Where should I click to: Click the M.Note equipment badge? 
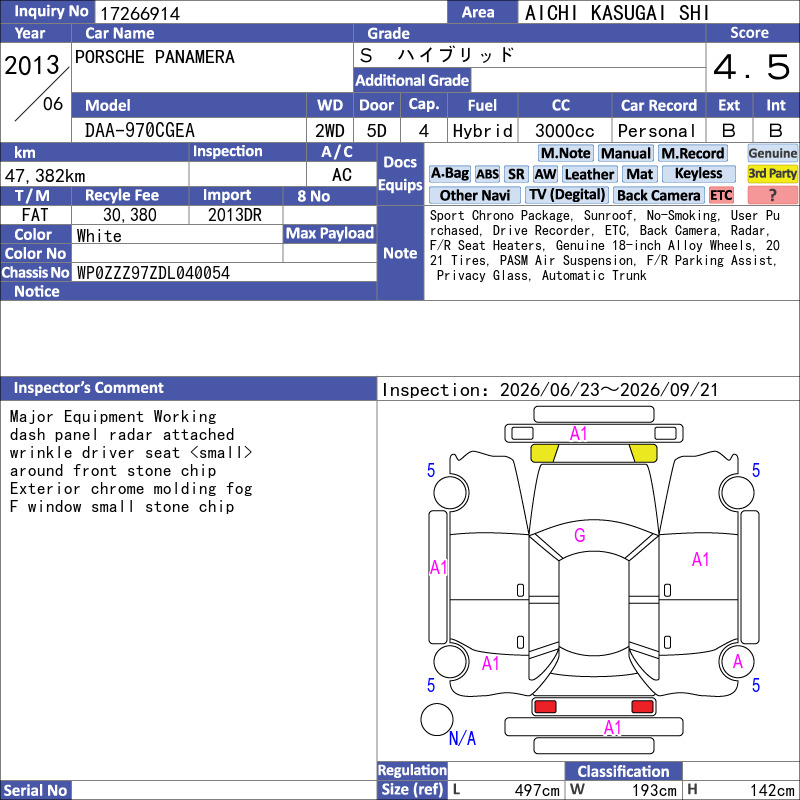(565, 153)
